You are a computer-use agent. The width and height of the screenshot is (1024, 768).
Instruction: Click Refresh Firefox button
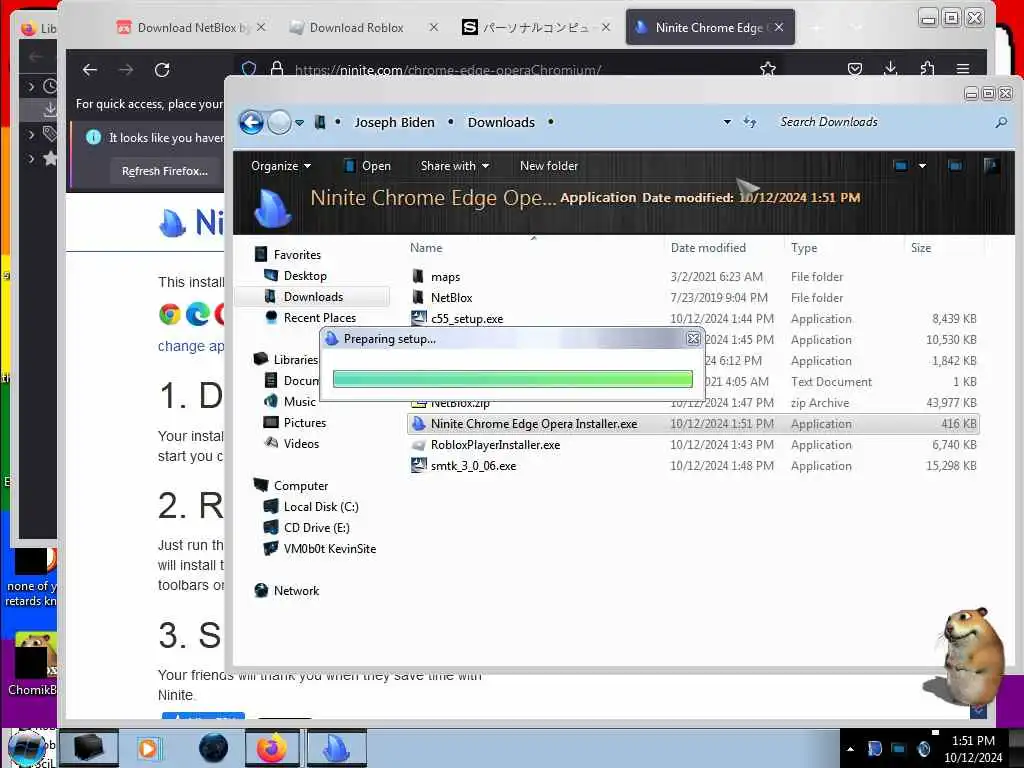tap(165, 171)
